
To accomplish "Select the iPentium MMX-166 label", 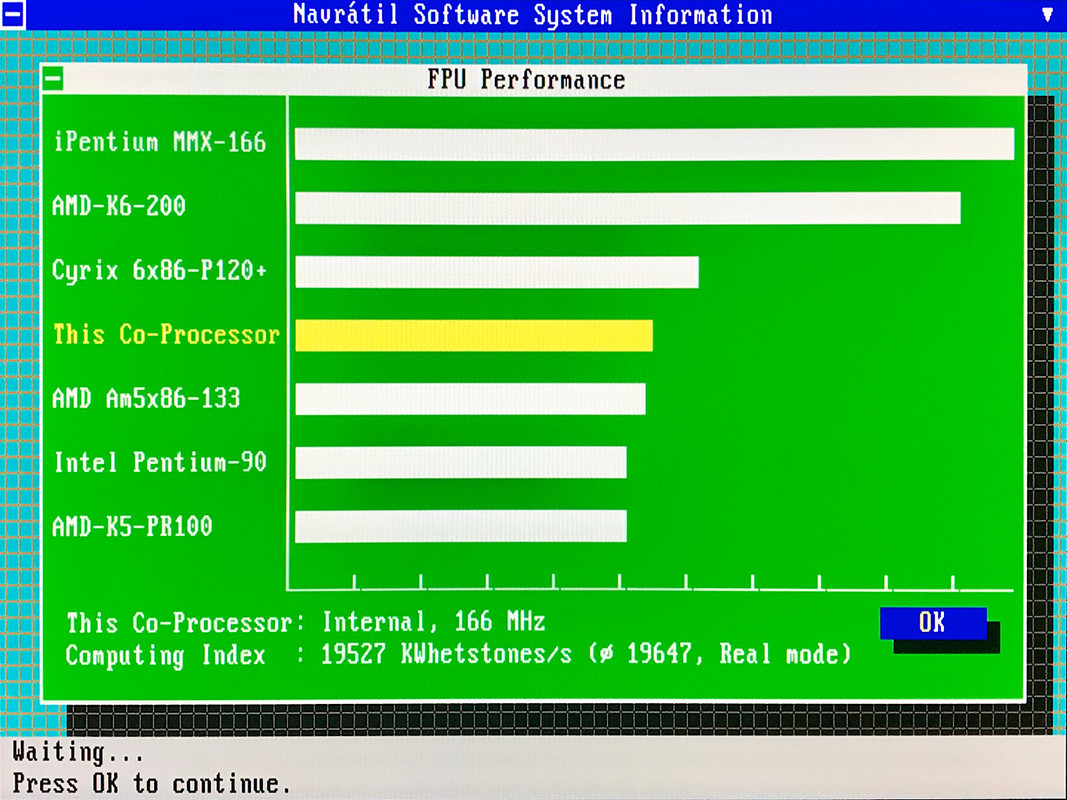I will (x=160, y=142).
